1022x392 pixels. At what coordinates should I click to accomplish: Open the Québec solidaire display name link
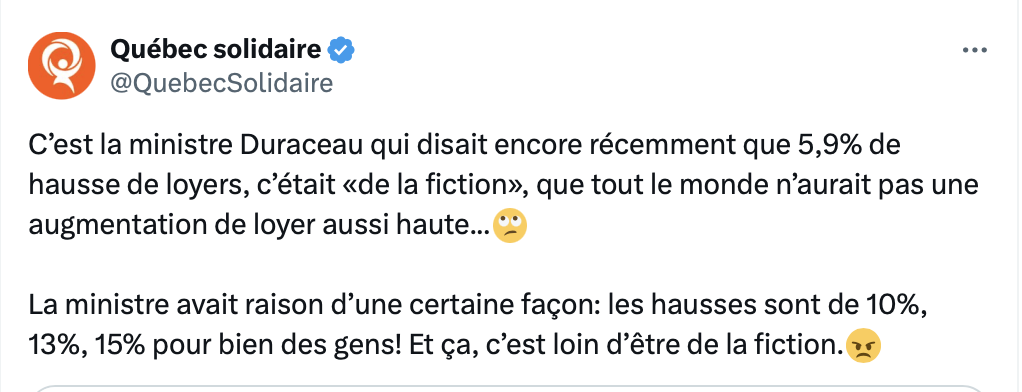[216, 49]
